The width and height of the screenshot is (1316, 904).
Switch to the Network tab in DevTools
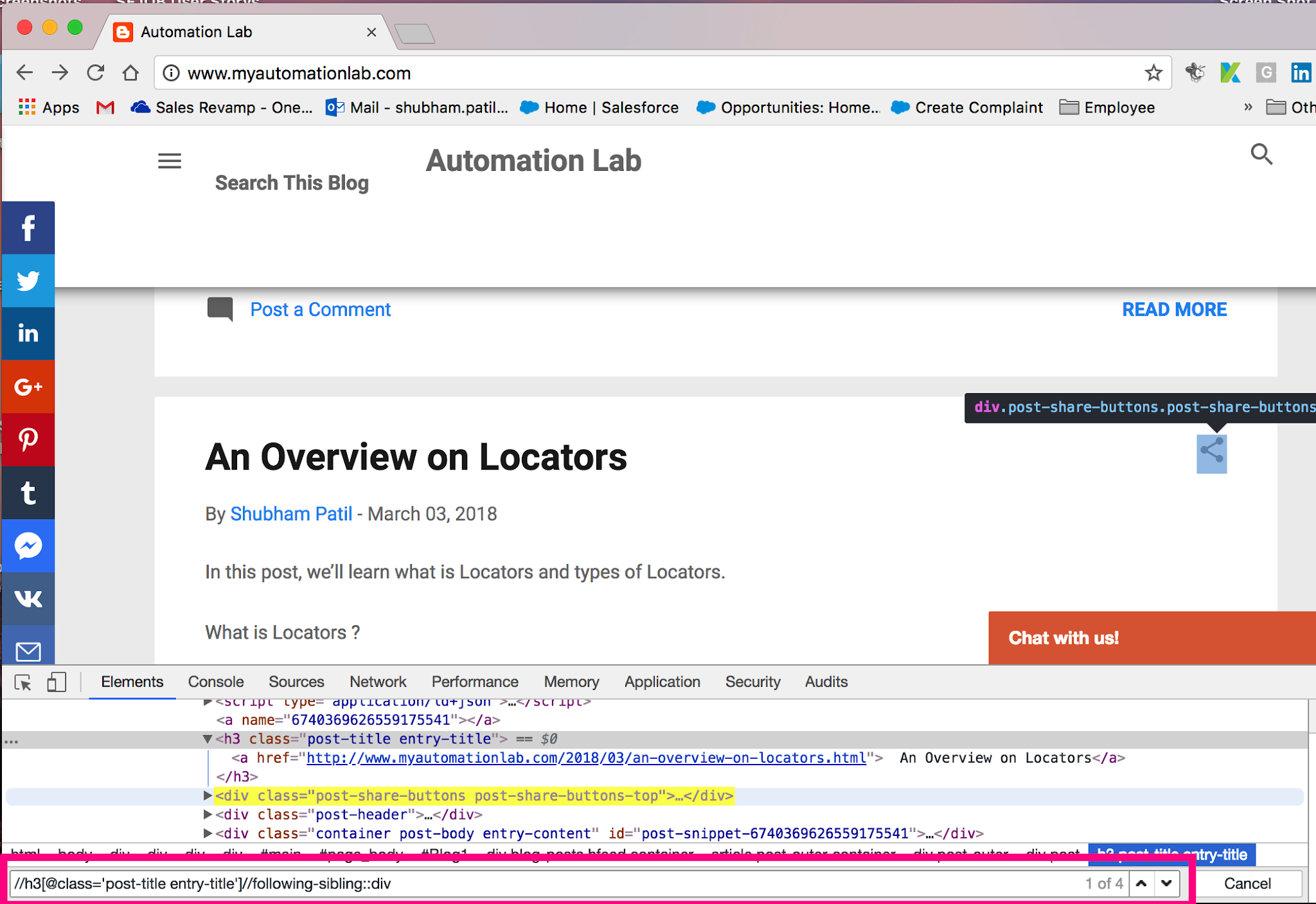tap(378, 682)
